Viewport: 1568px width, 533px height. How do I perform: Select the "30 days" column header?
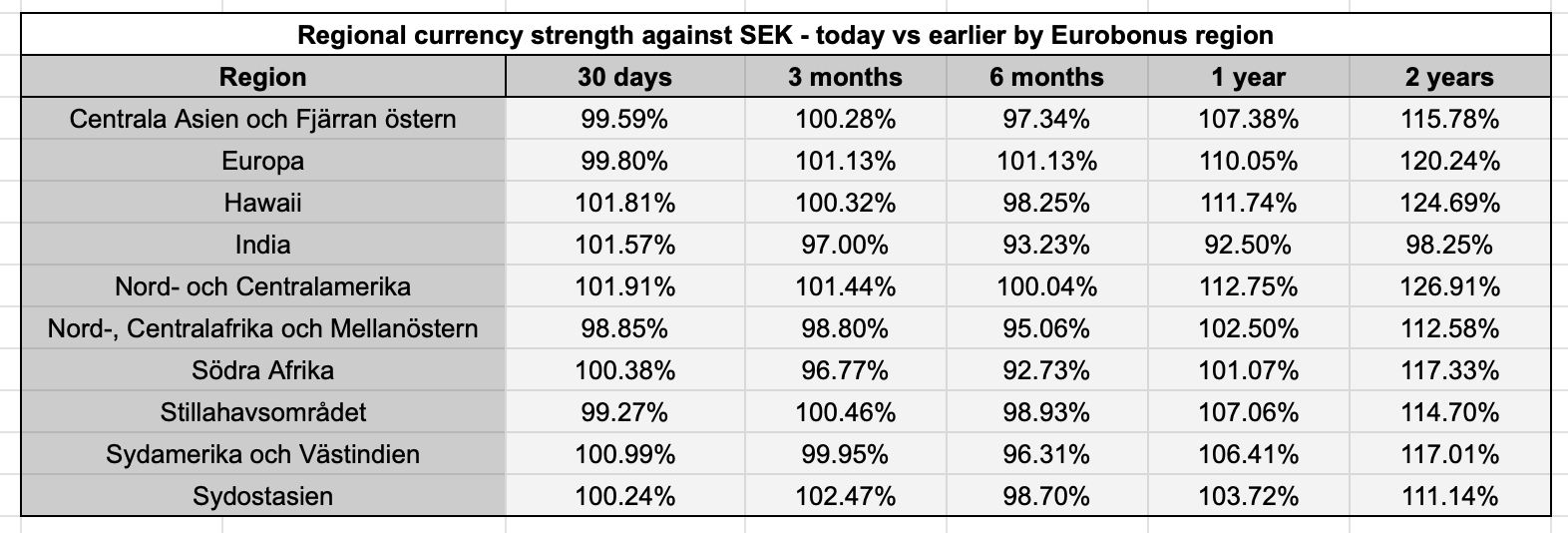(x=624, y=77)
